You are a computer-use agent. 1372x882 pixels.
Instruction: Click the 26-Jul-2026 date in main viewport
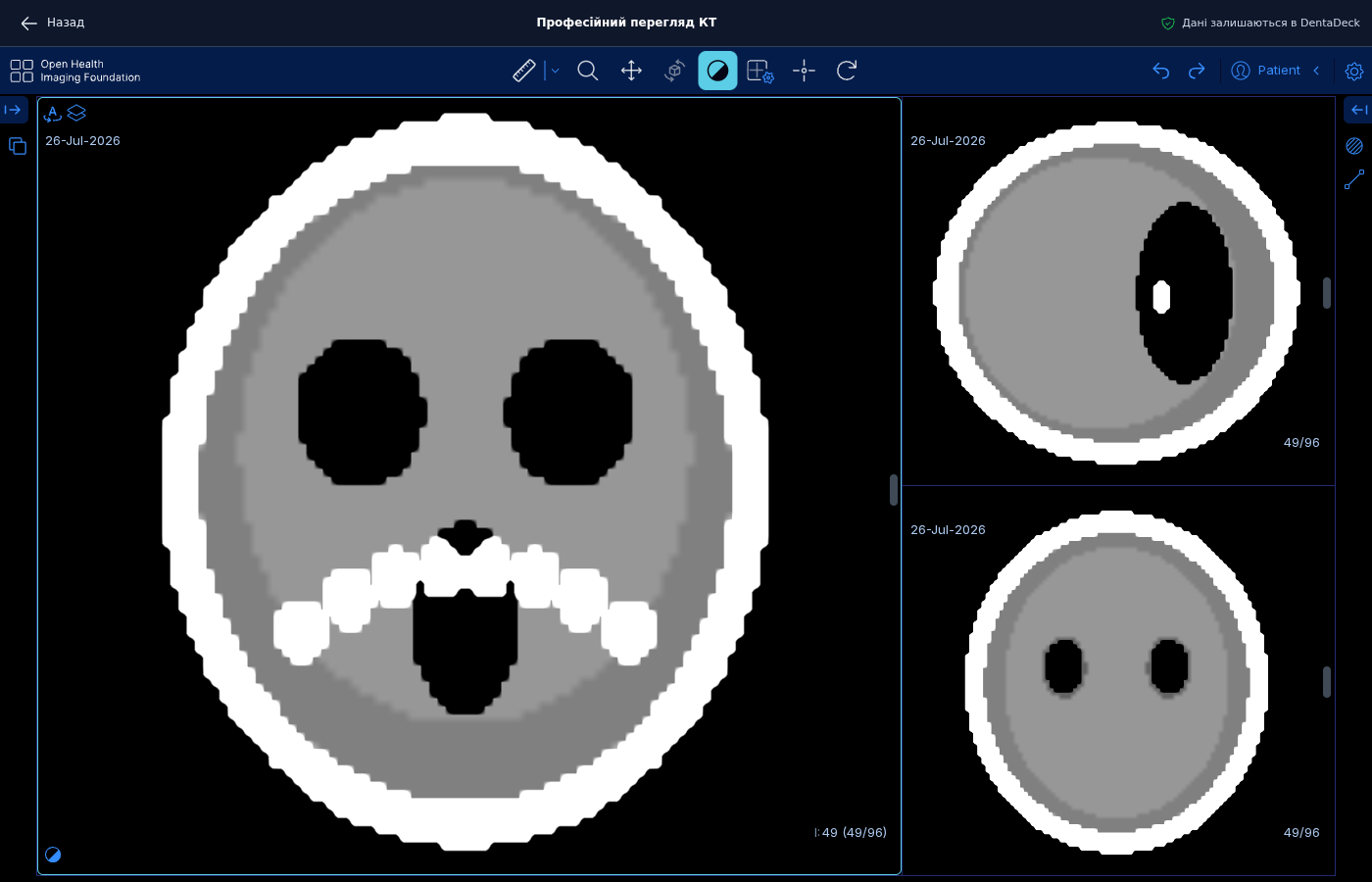pos(82,140)
